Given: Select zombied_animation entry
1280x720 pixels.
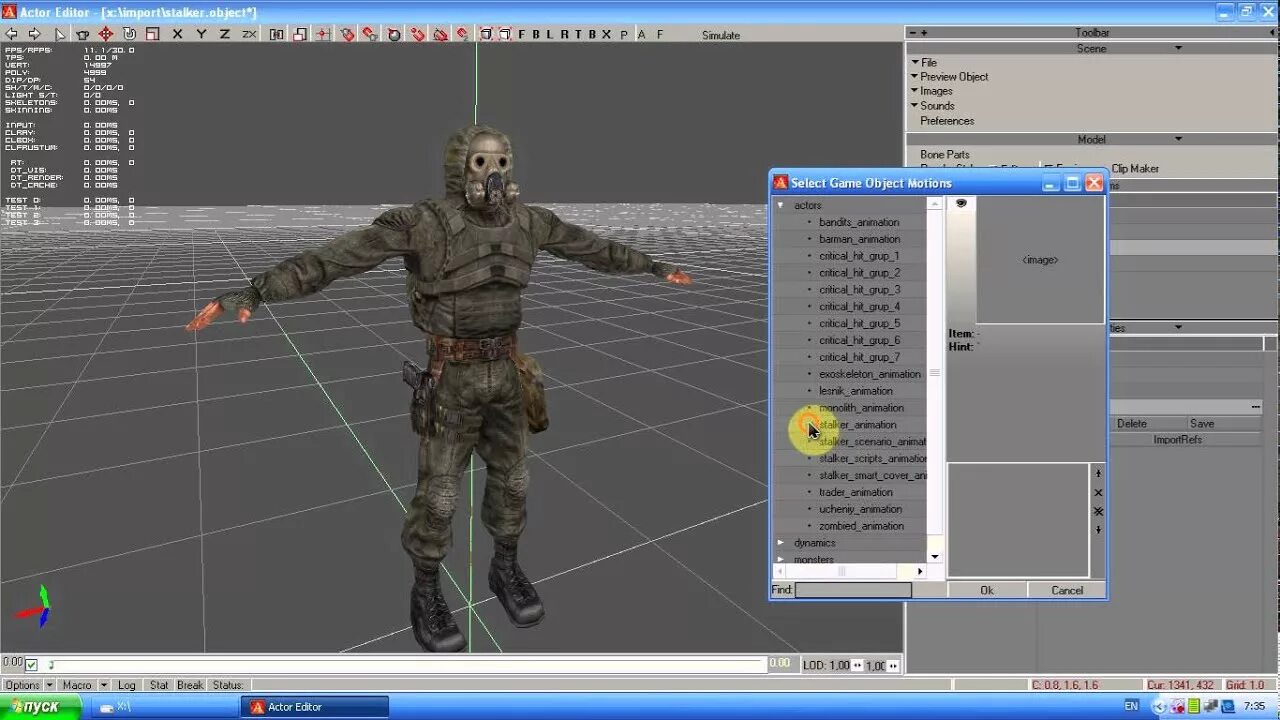Looking at the screenshot, I should 861,526.
